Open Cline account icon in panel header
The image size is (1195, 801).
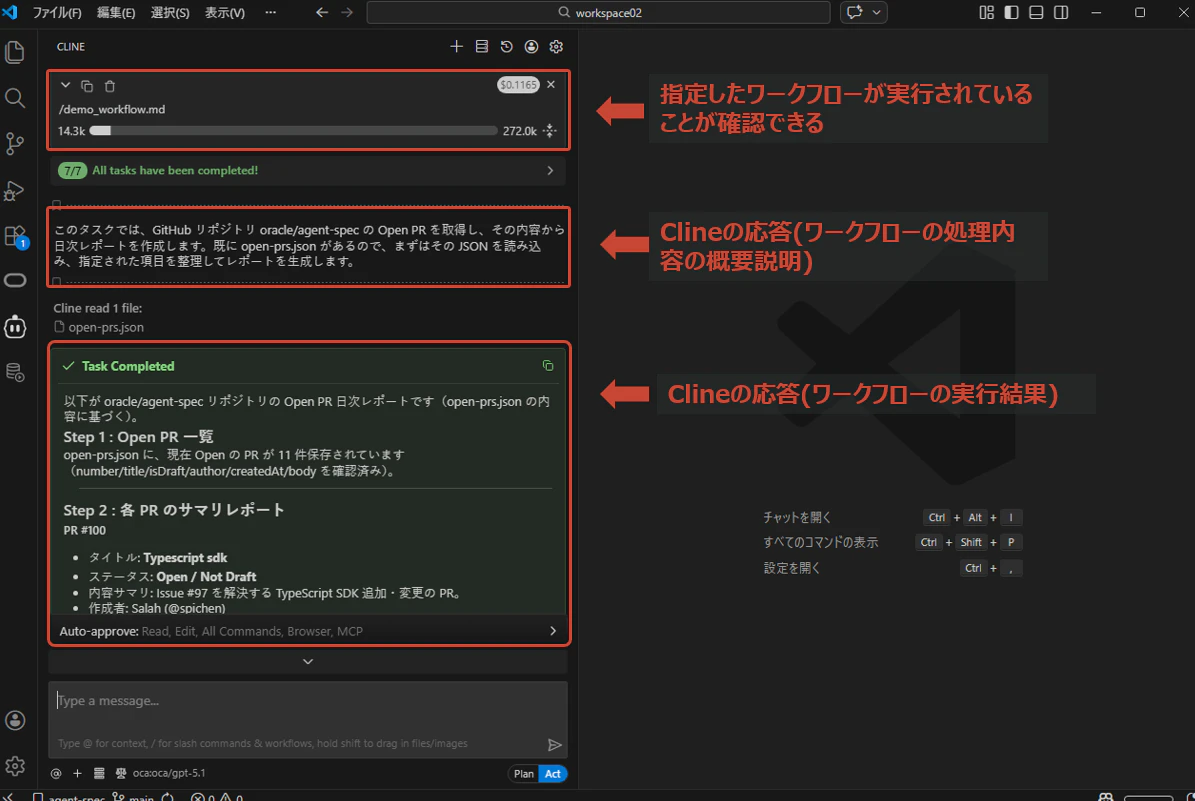coord(531,46)
